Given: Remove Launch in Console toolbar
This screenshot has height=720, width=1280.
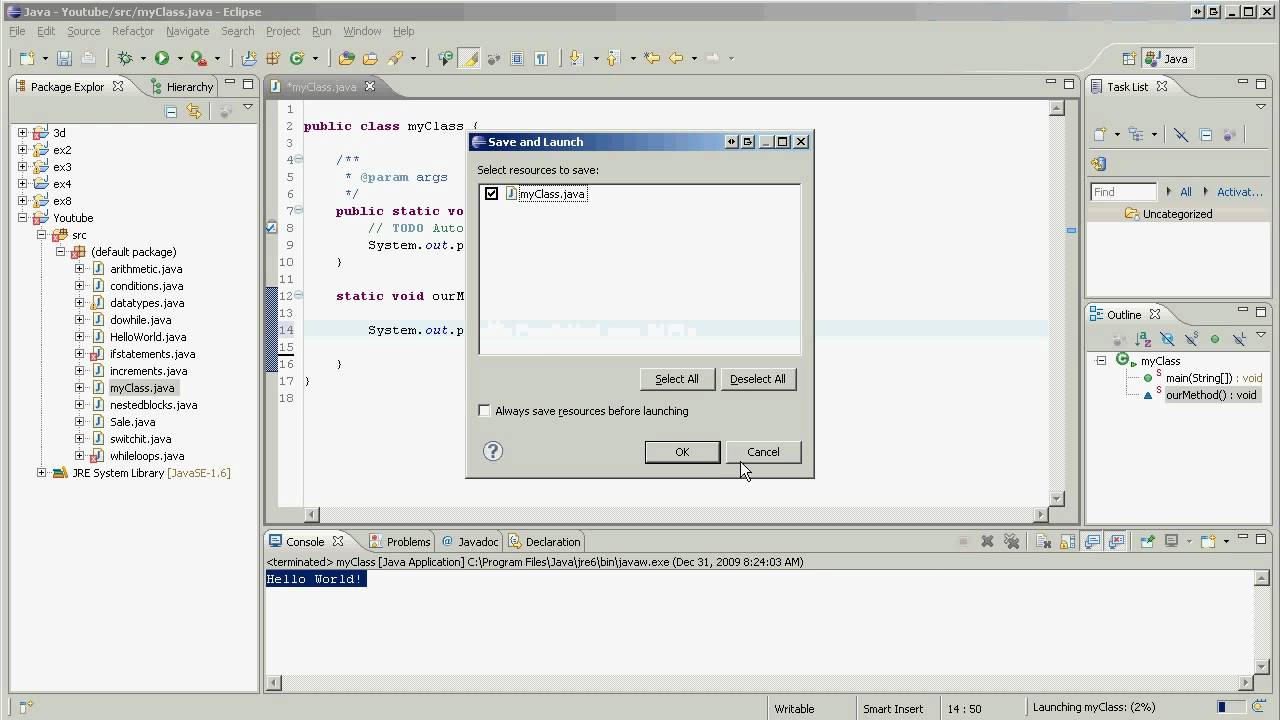Looking at the screenshot, I should click(x=987, y=542).
